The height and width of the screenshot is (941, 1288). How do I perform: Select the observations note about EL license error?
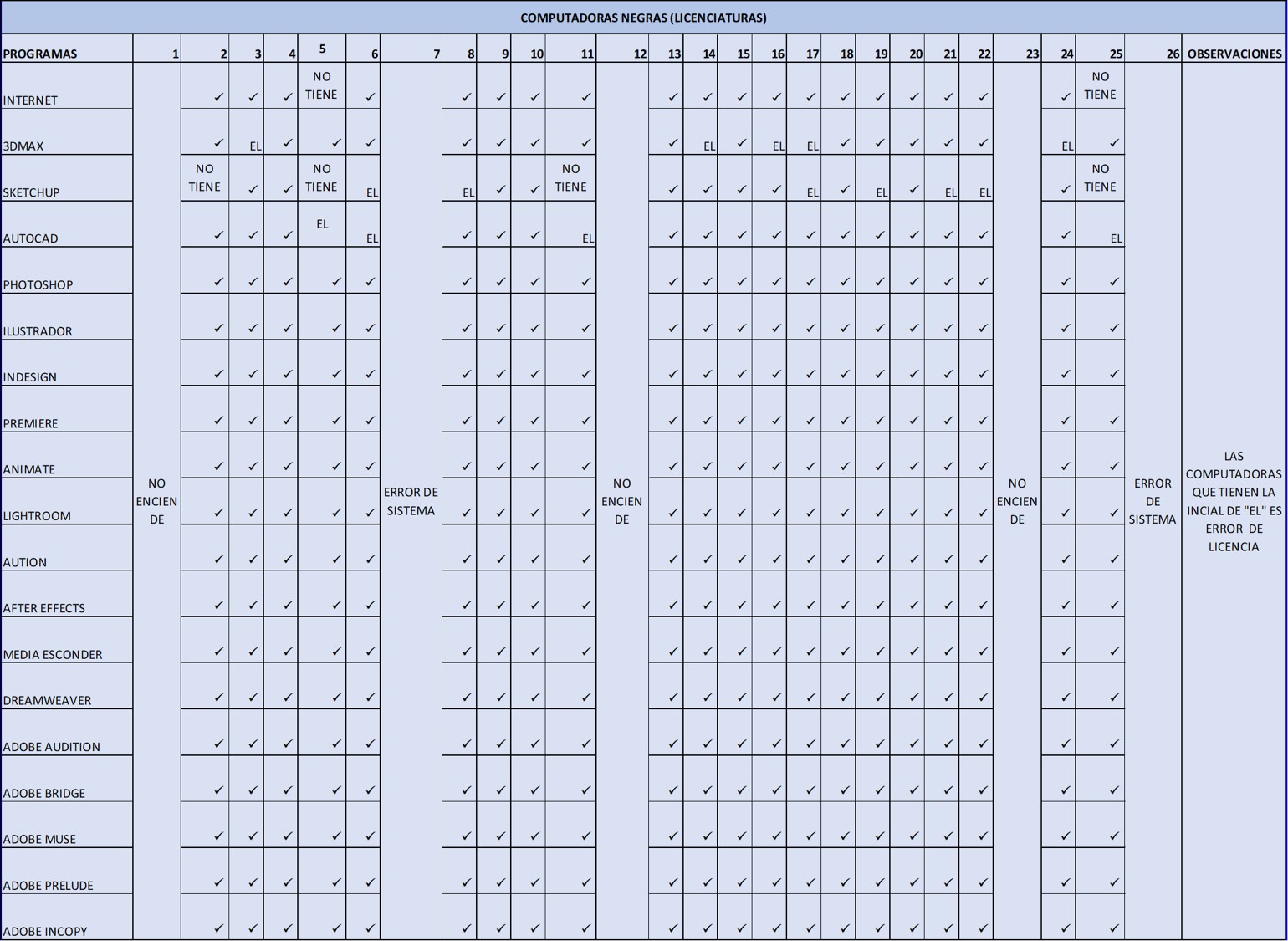(x=1234, y=501)
